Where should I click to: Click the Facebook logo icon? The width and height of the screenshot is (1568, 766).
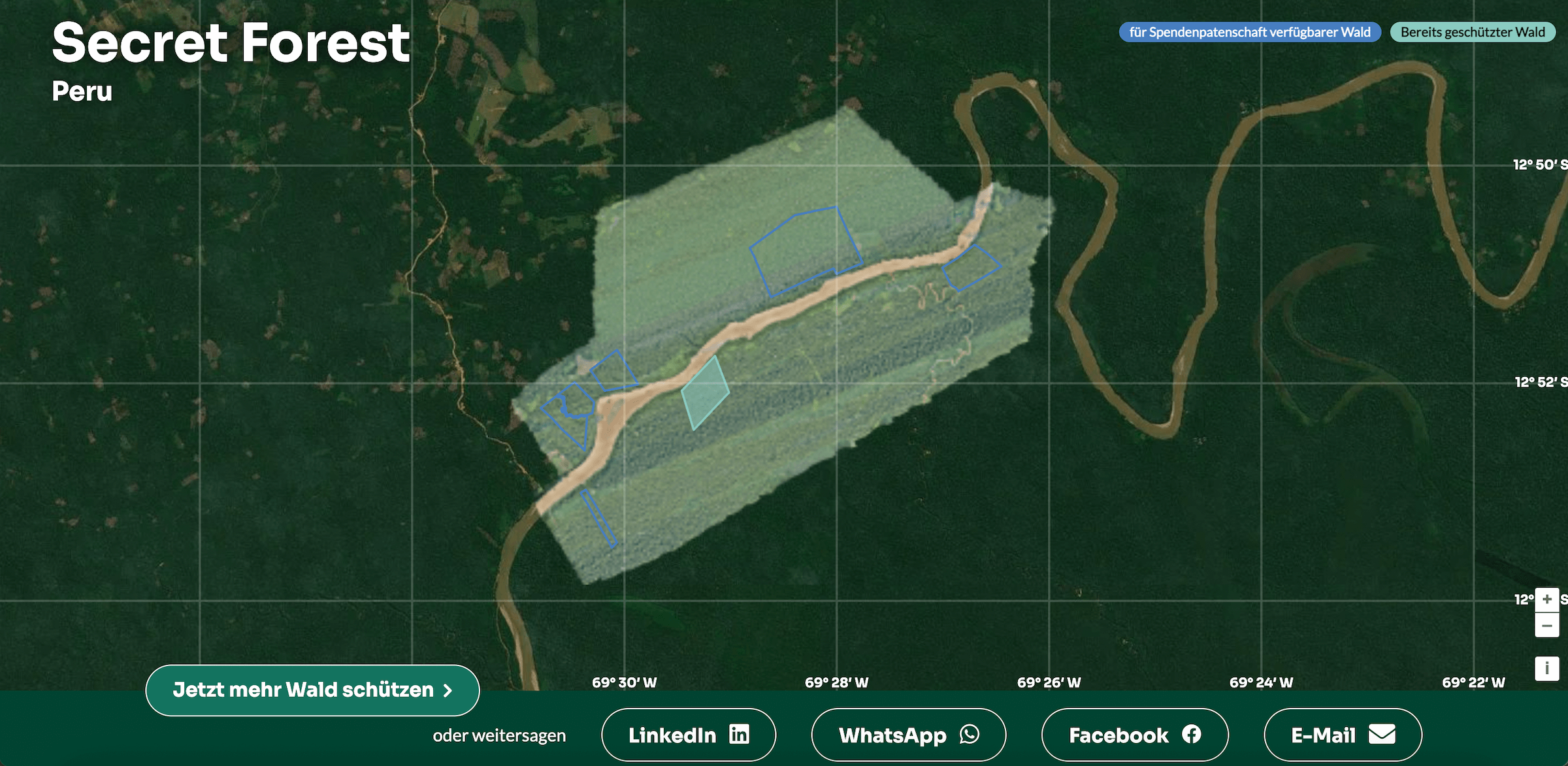pos(1192,734)
